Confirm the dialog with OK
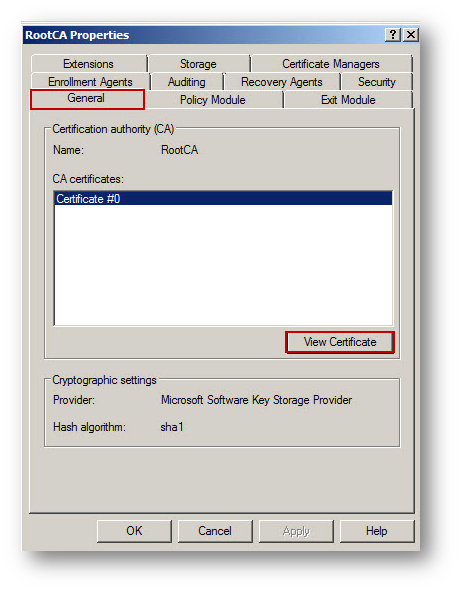Image resolution: width=462 pixels, height=593 pixels. click(134, 531)
